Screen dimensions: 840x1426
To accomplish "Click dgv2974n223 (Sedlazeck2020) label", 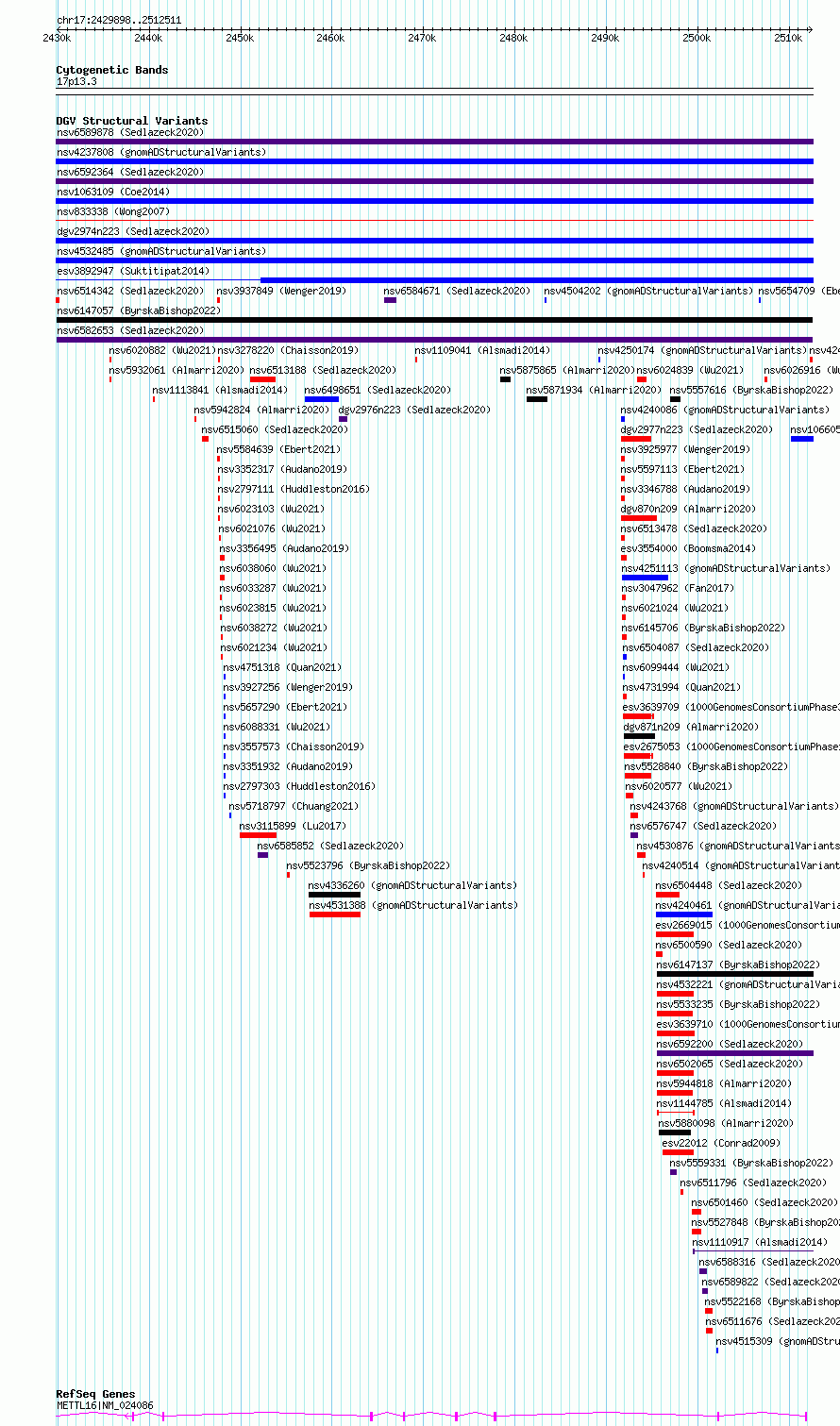I will click(x=133, y=231).
